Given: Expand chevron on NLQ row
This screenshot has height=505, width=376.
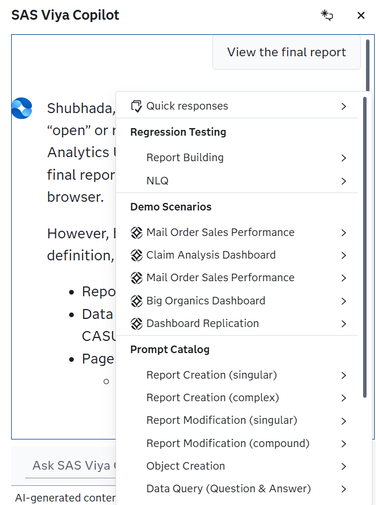Looking at the screenshot, I should tap(344, 181).
